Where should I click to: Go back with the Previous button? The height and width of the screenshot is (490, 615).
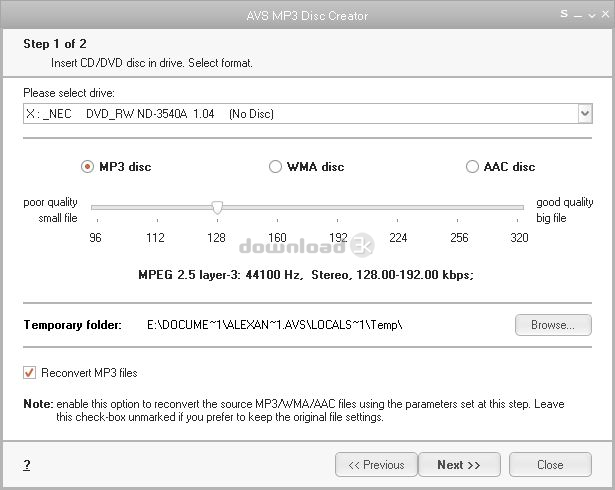click(x=376, y=465)
